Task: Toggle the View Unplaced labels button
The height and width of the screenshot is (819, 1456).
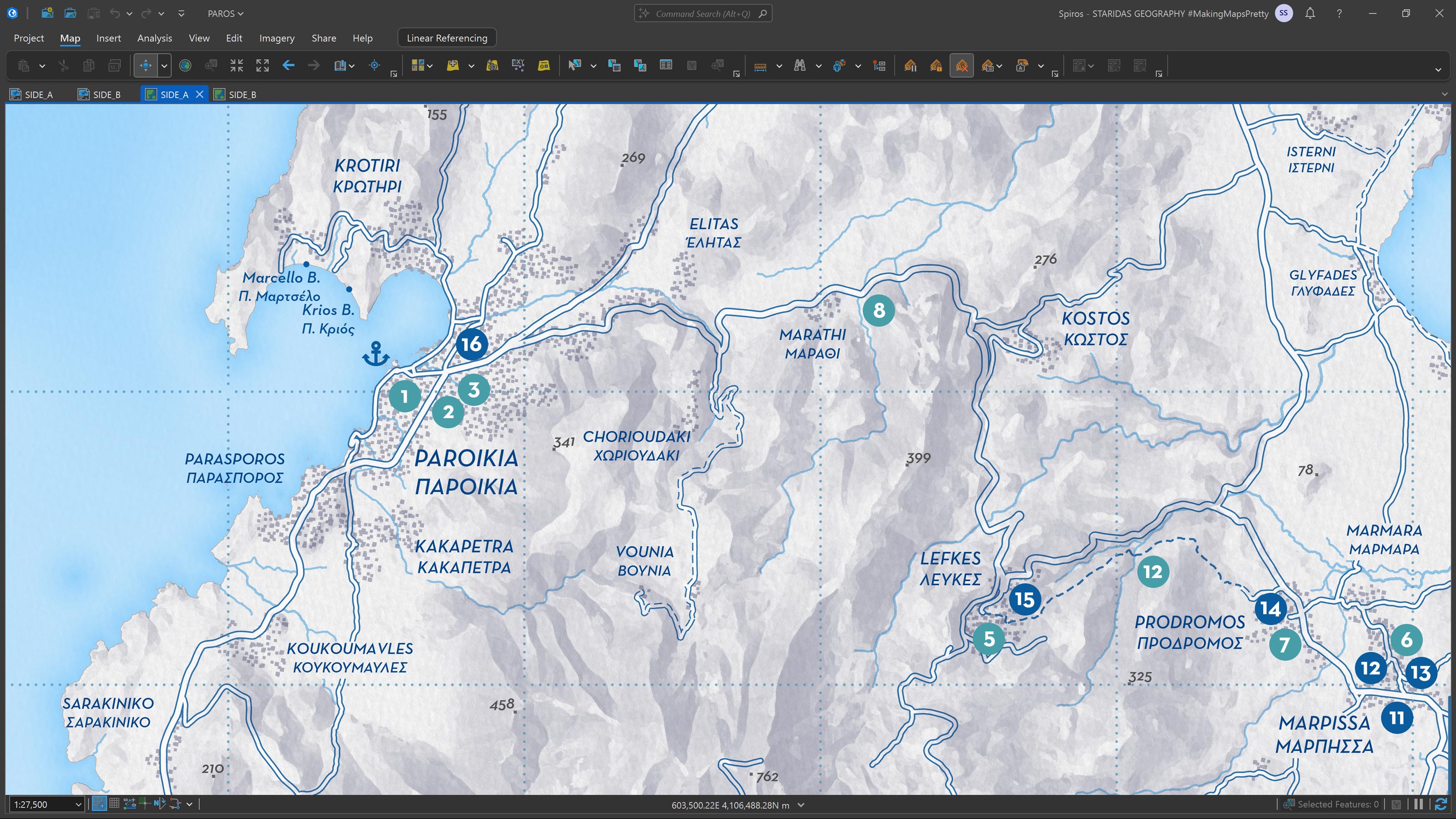Action: tap(961, 66)
